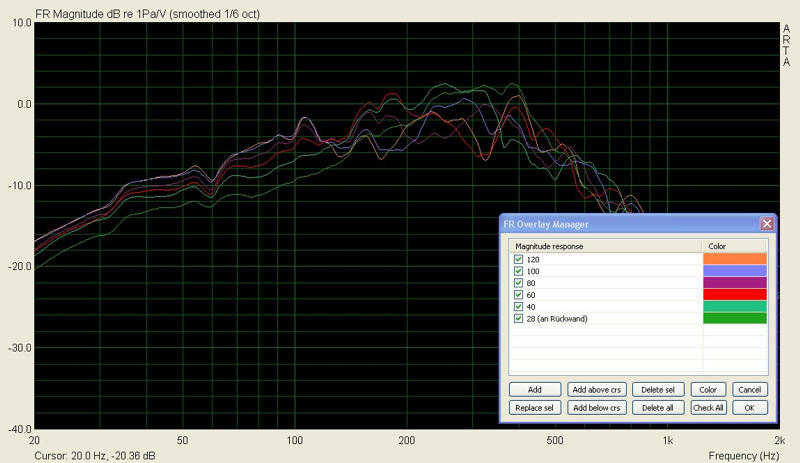
Task: Click the orange color swatch for 120
Action: [735, 259]
